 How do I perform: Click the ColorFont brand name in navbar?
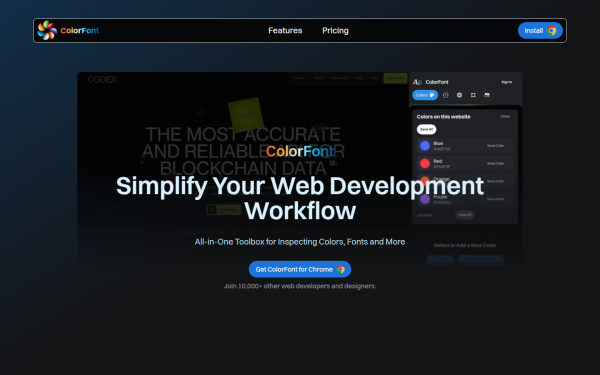[x=80, y=31]
